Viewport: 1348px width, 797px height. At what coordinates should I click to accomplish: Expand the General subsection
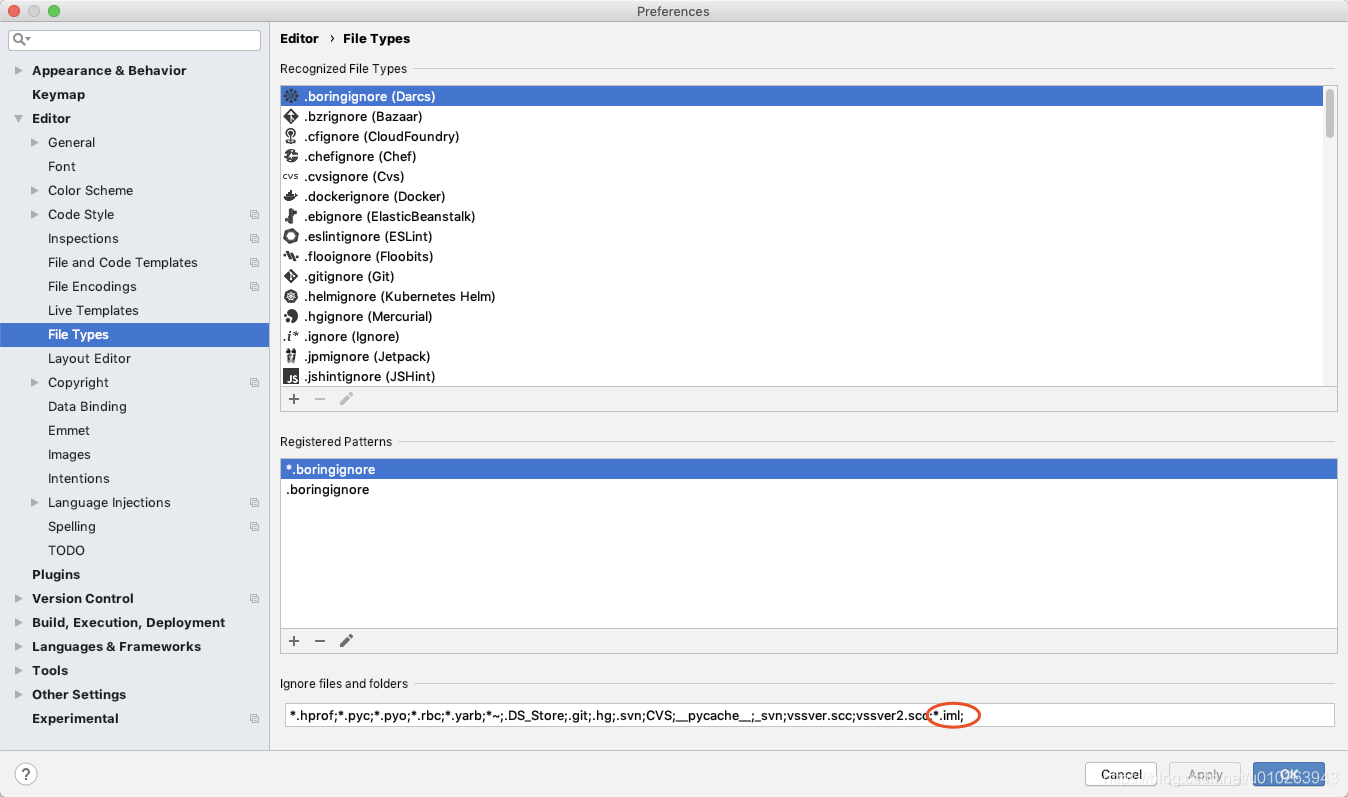(x=35, y=142)
